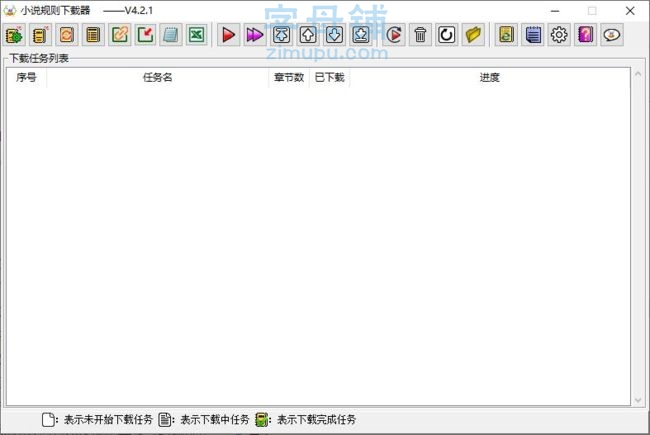
Task: Click the app icon in title bar
Action: (10, 11)
